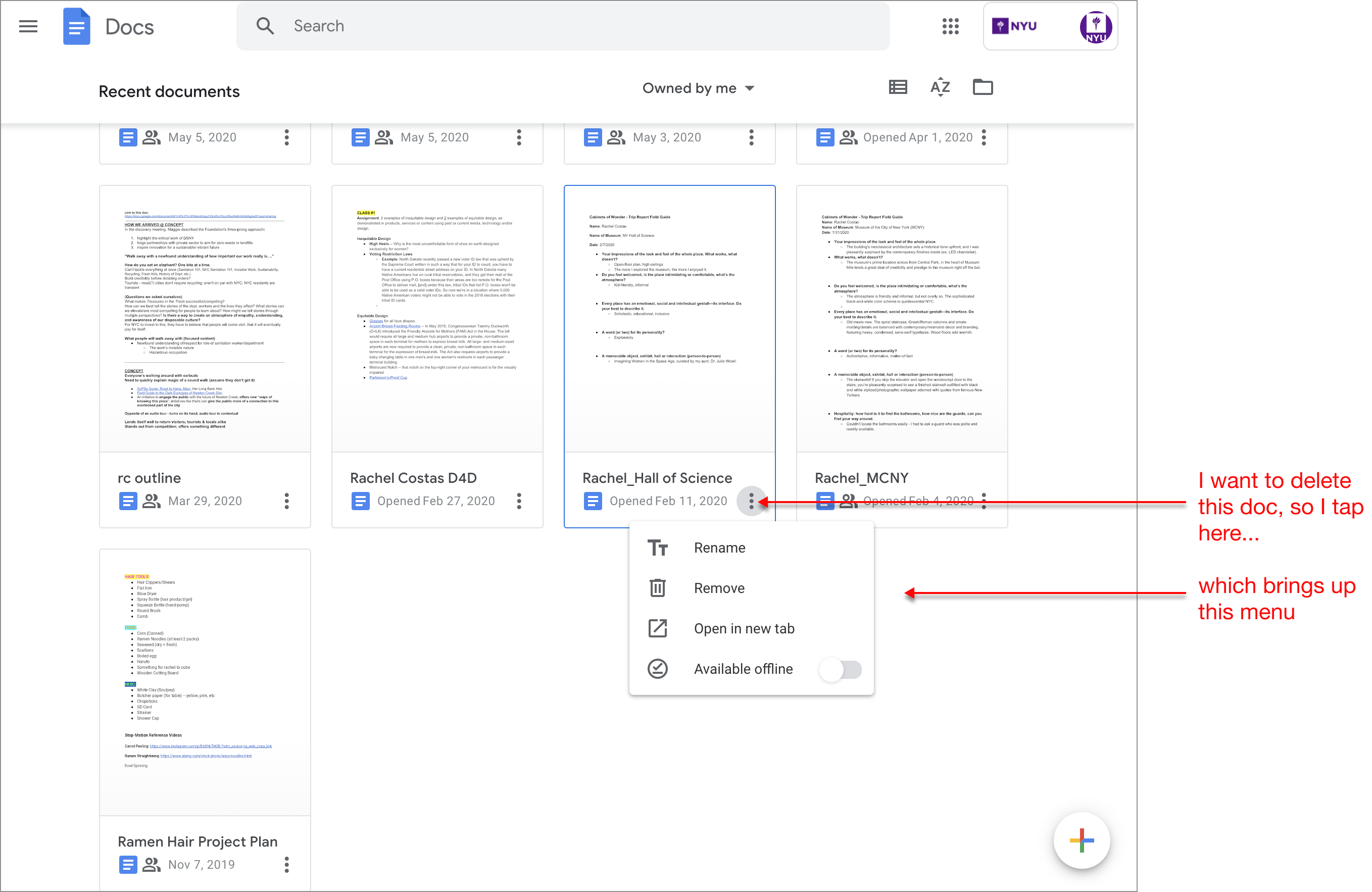Switch to list view layout
This screenshot has height=892, width=1372.
898,87
